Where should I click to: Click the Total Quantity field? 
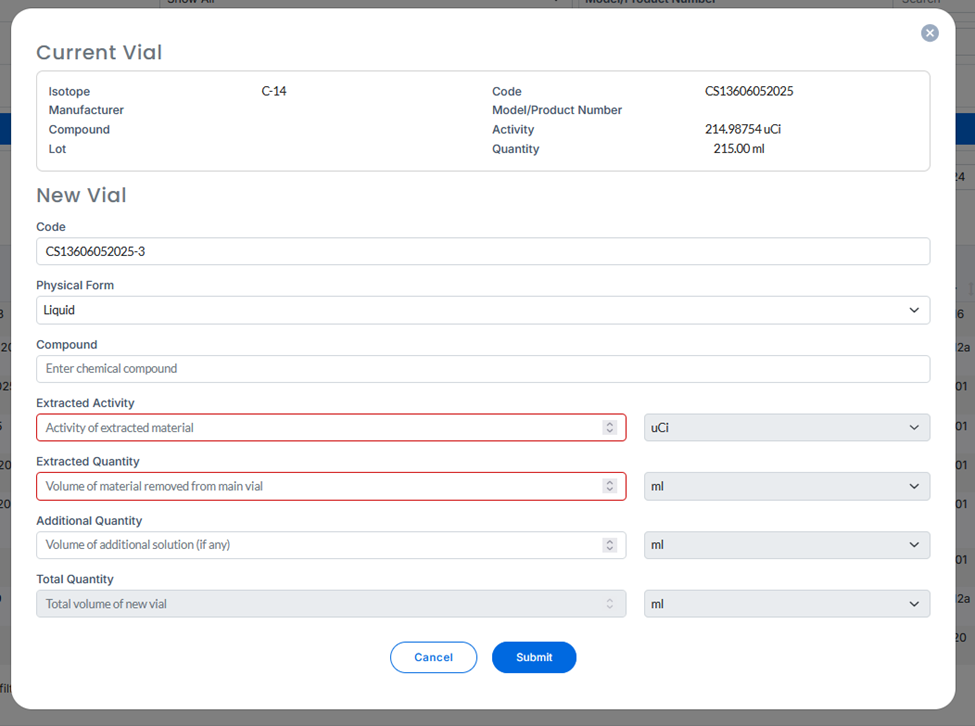pyautogui.click(x=331, y=604)
